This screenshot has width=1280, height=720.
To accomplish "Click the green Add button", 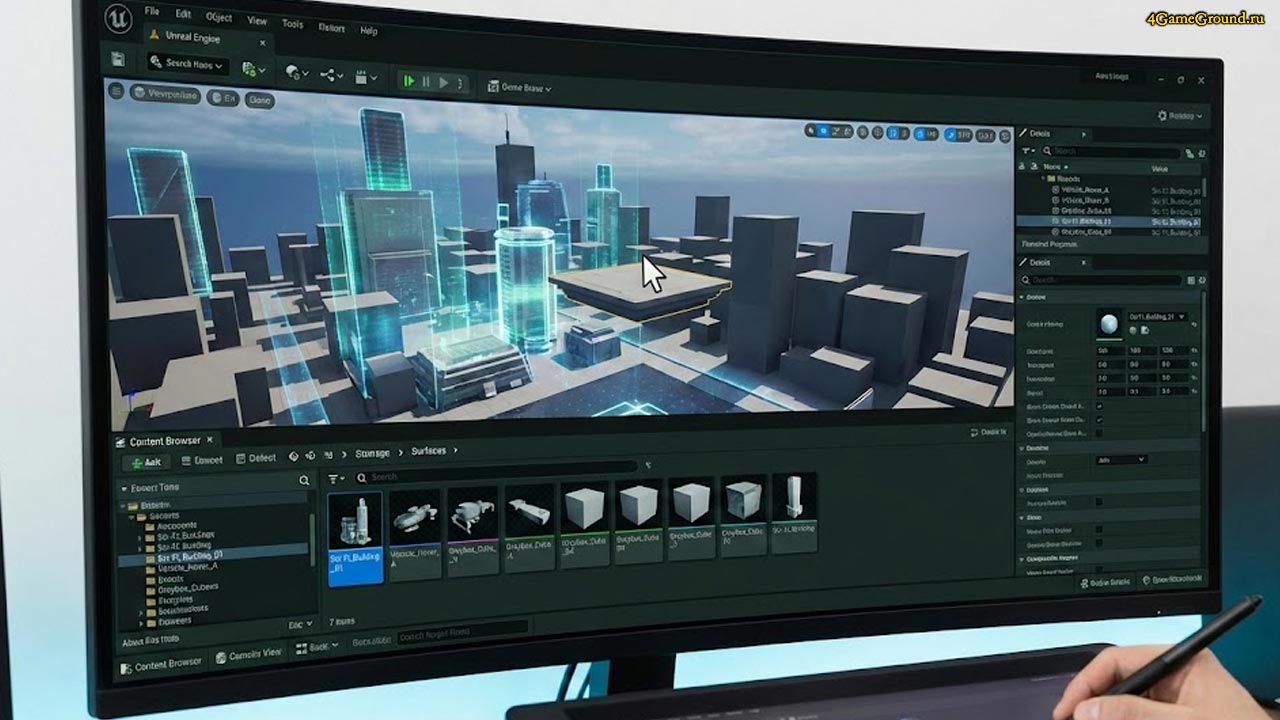I will 146,462.
